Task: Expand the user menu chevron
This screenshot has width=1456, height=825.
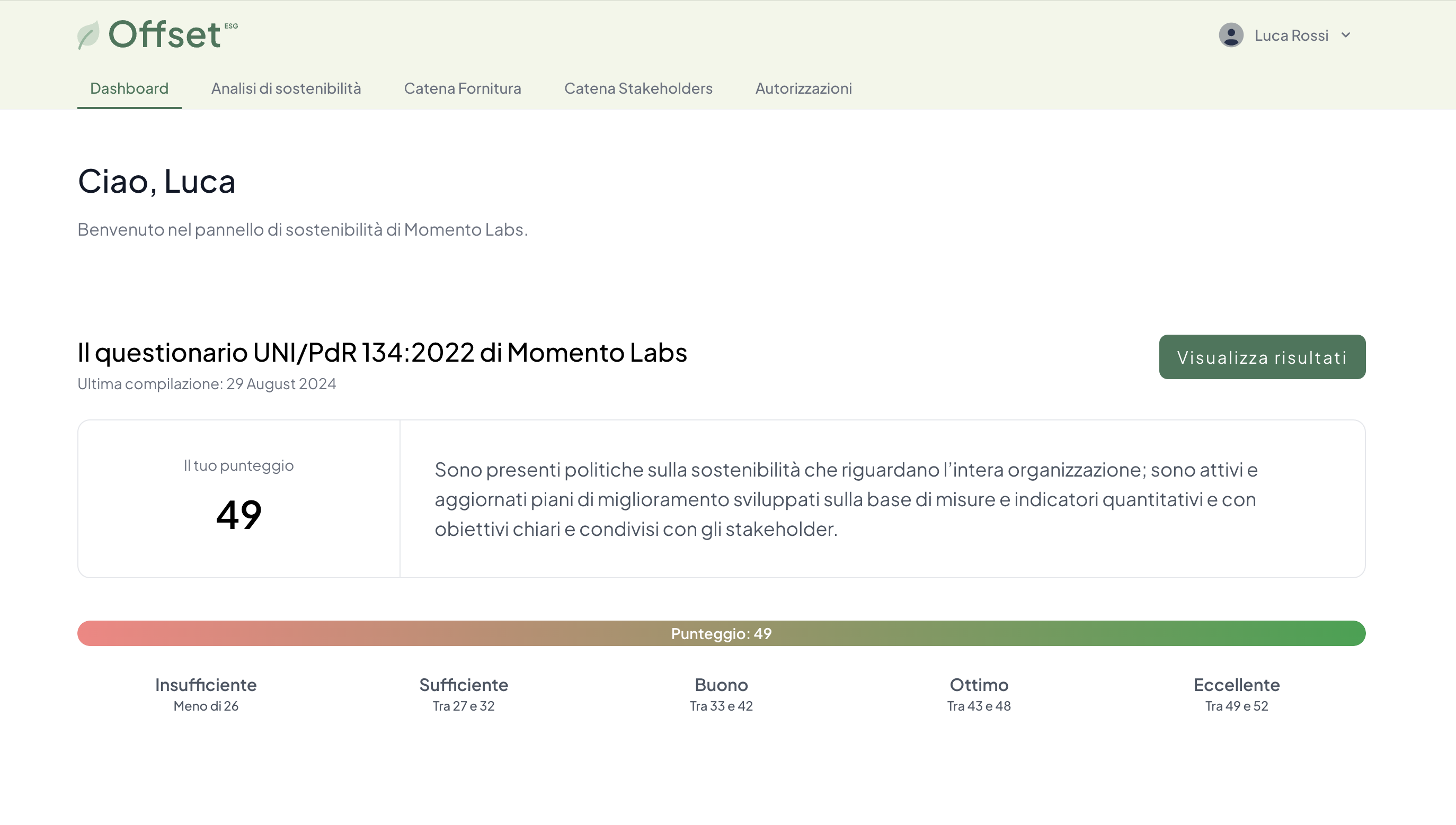Action: pos(1345,35)
